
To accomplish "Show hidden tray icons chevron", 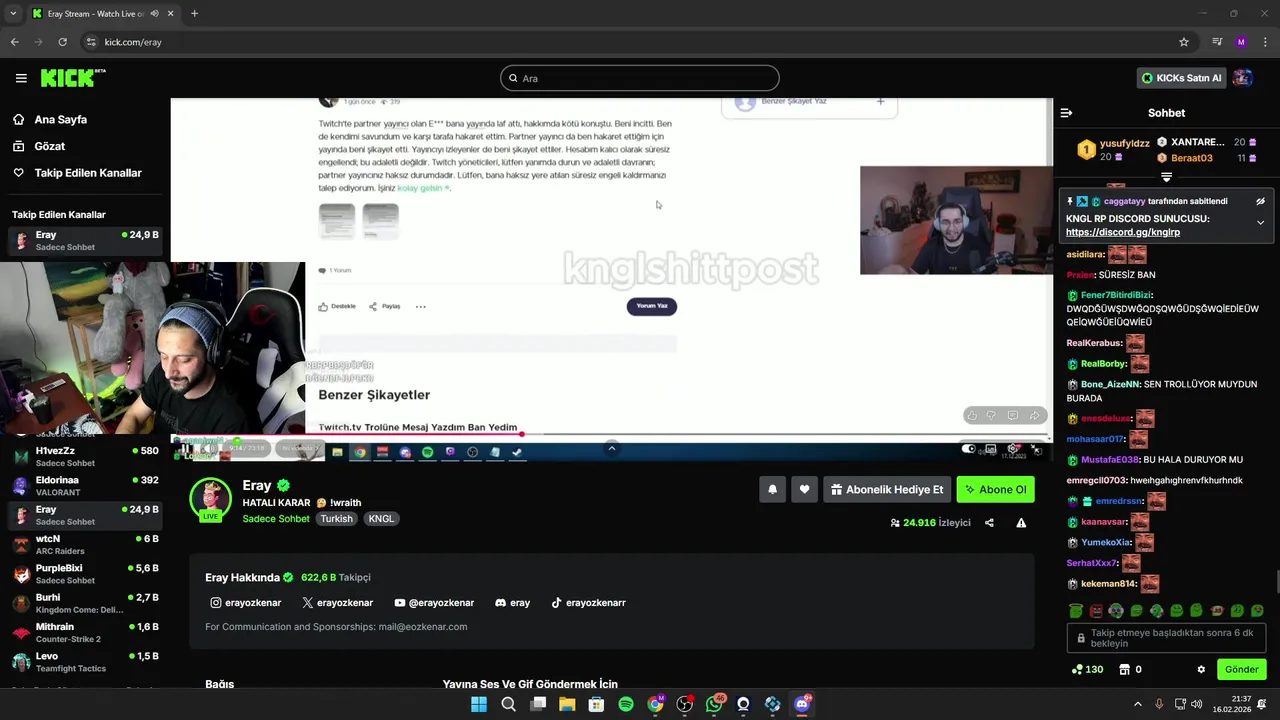I will point(1137,704).
